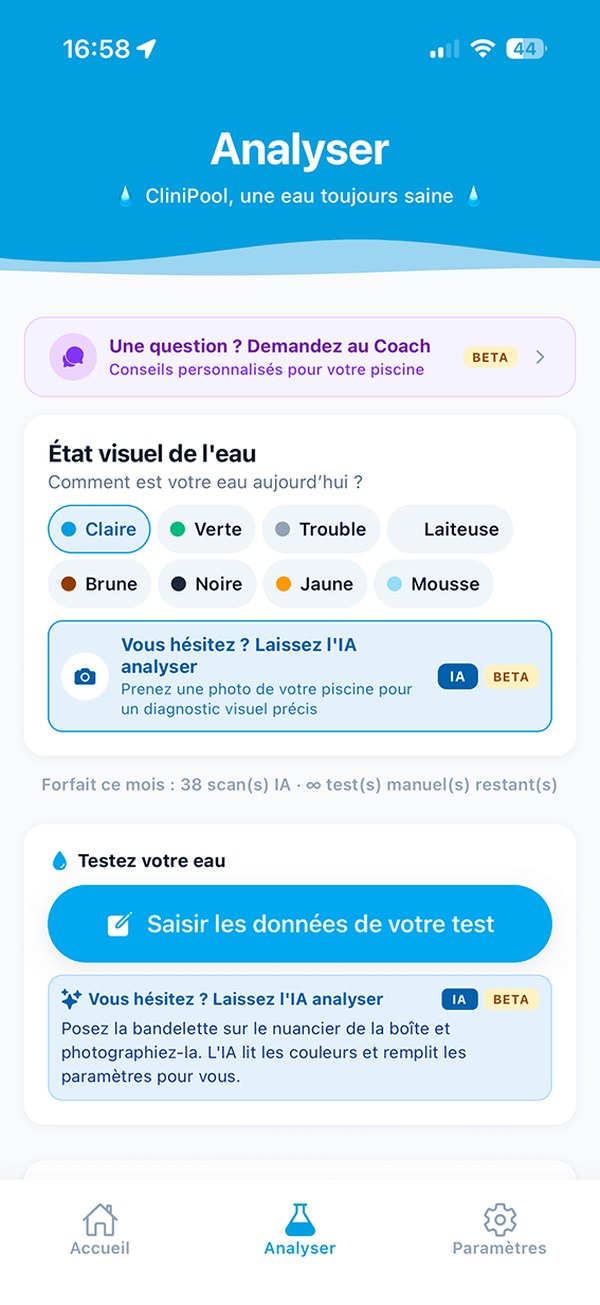Screen dimensions: 600x1305
Task: Select the orange Jaune color chip
Action: (x=314, y=584)
